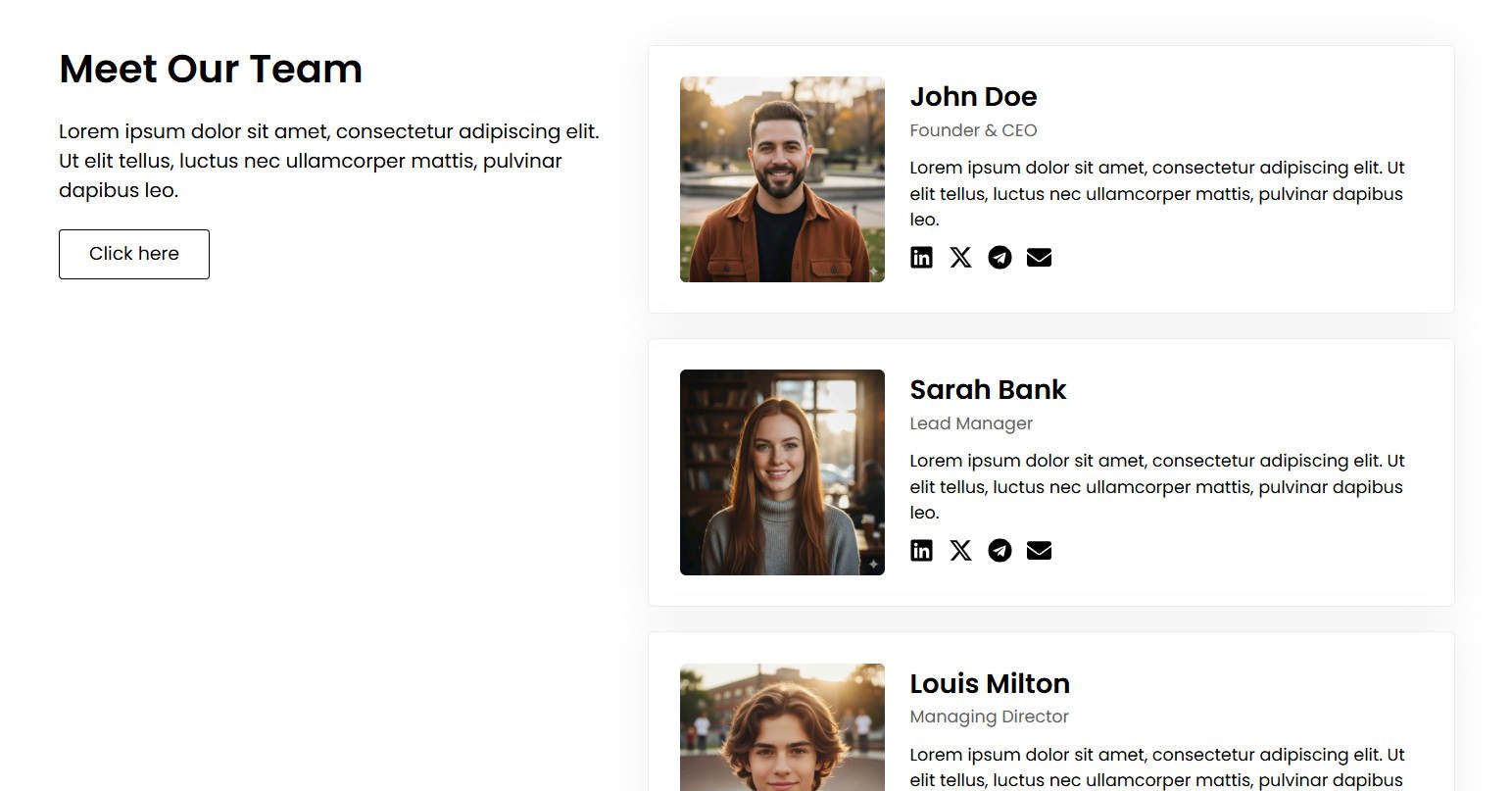This screenshot has height=791, width=1512.
Task: Click John Doe's email envelope icon
Action: point(1039,258)
